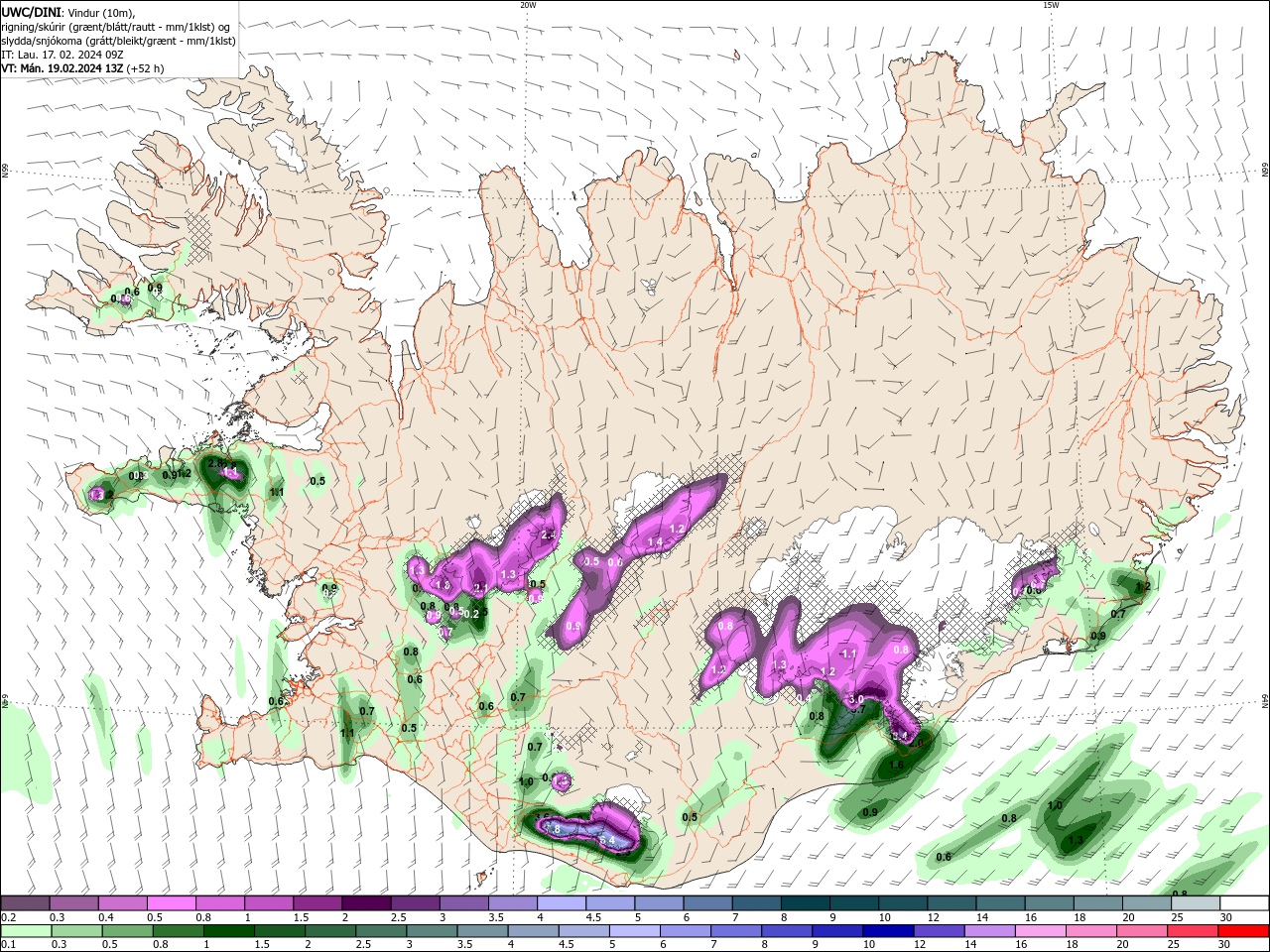This screenshot has height=952, width=1270.
Task: Click the '66N' latitude label on the left edge
Action: (5, 172)
